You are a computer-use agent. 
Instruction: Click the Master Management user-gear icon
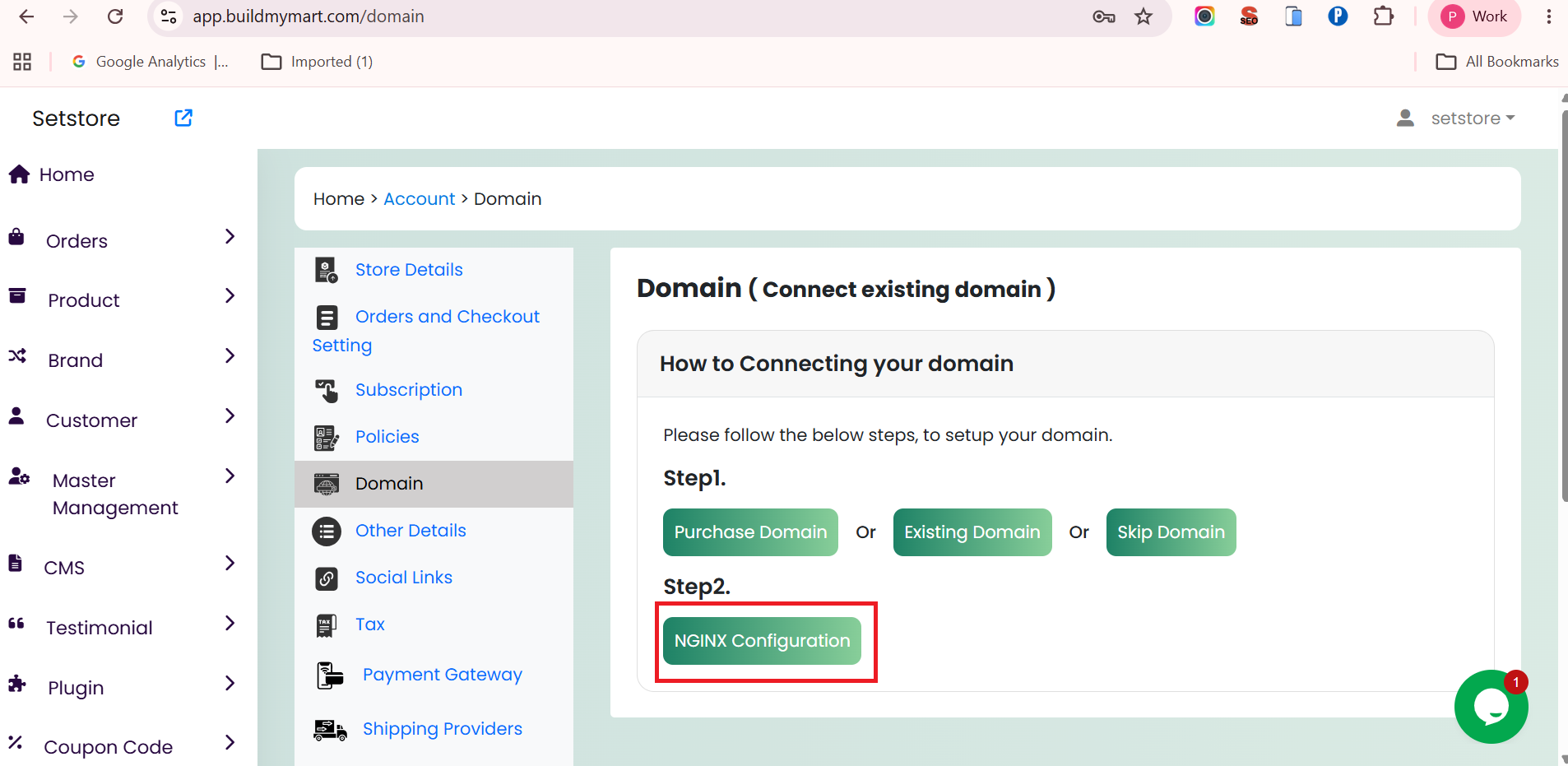19,476
